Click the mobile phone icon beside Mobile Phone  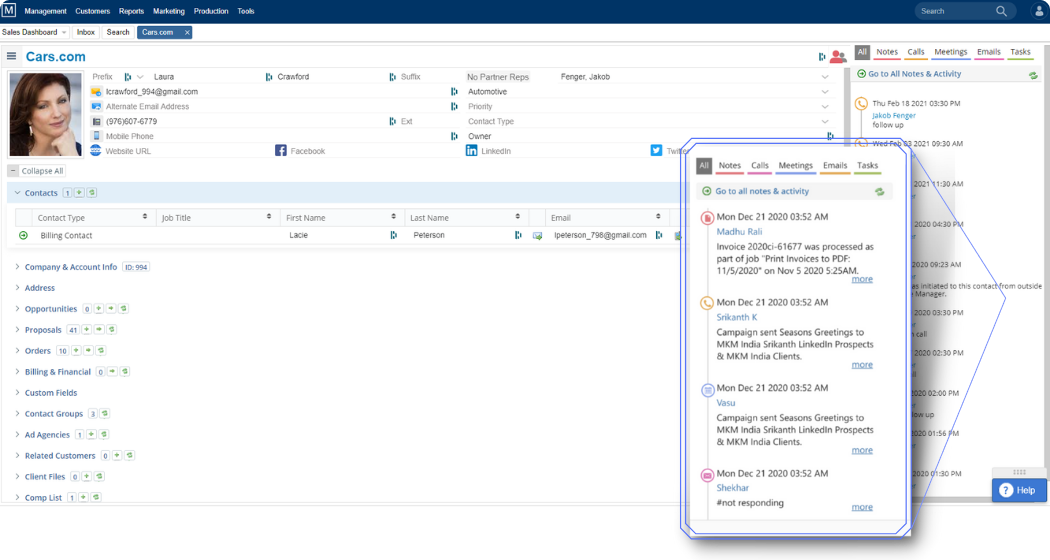click(96, 136)
